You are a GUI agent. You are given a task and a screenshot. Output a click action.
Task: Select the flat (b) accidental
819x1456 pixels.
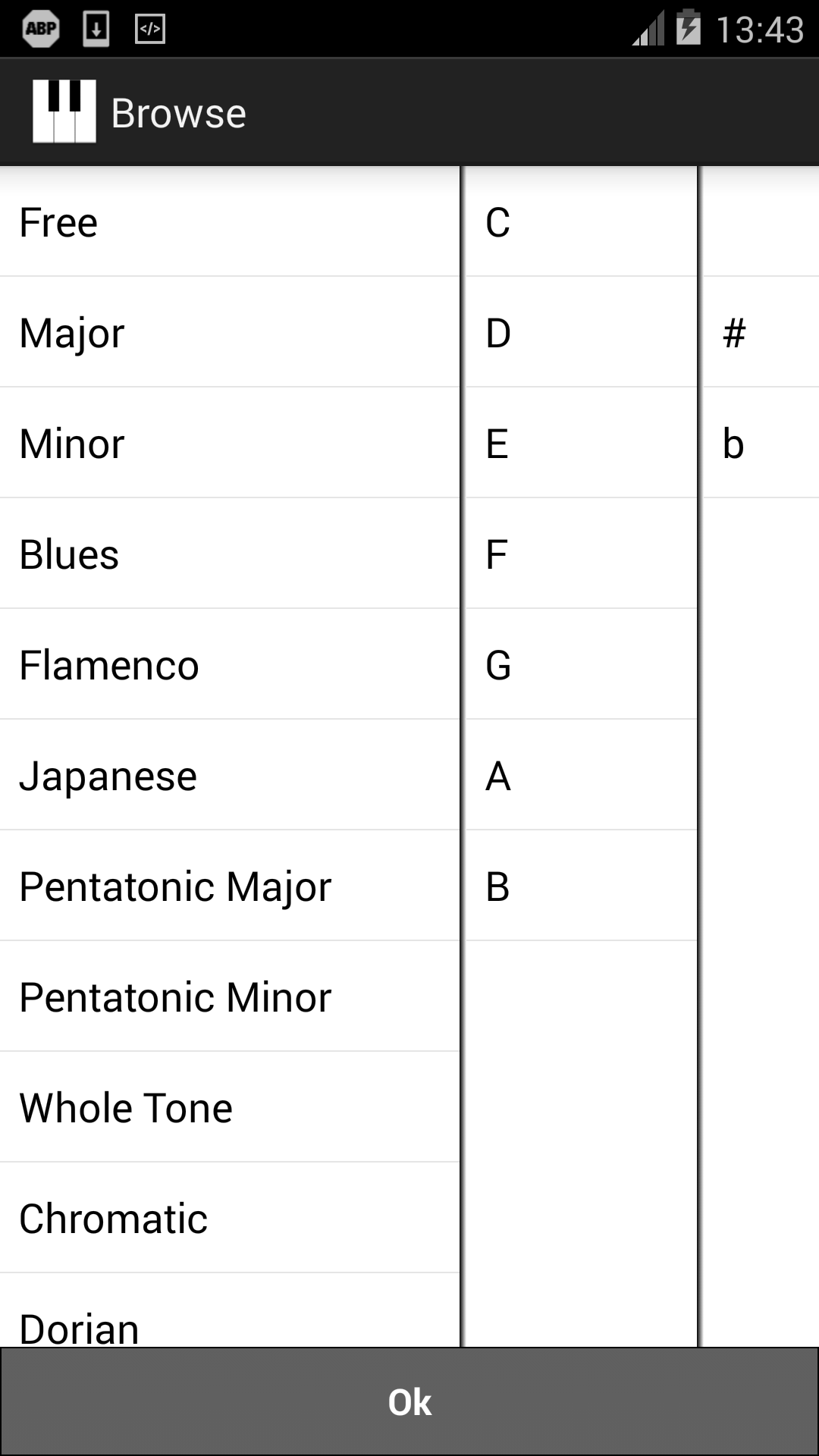[x=760, y=444]
